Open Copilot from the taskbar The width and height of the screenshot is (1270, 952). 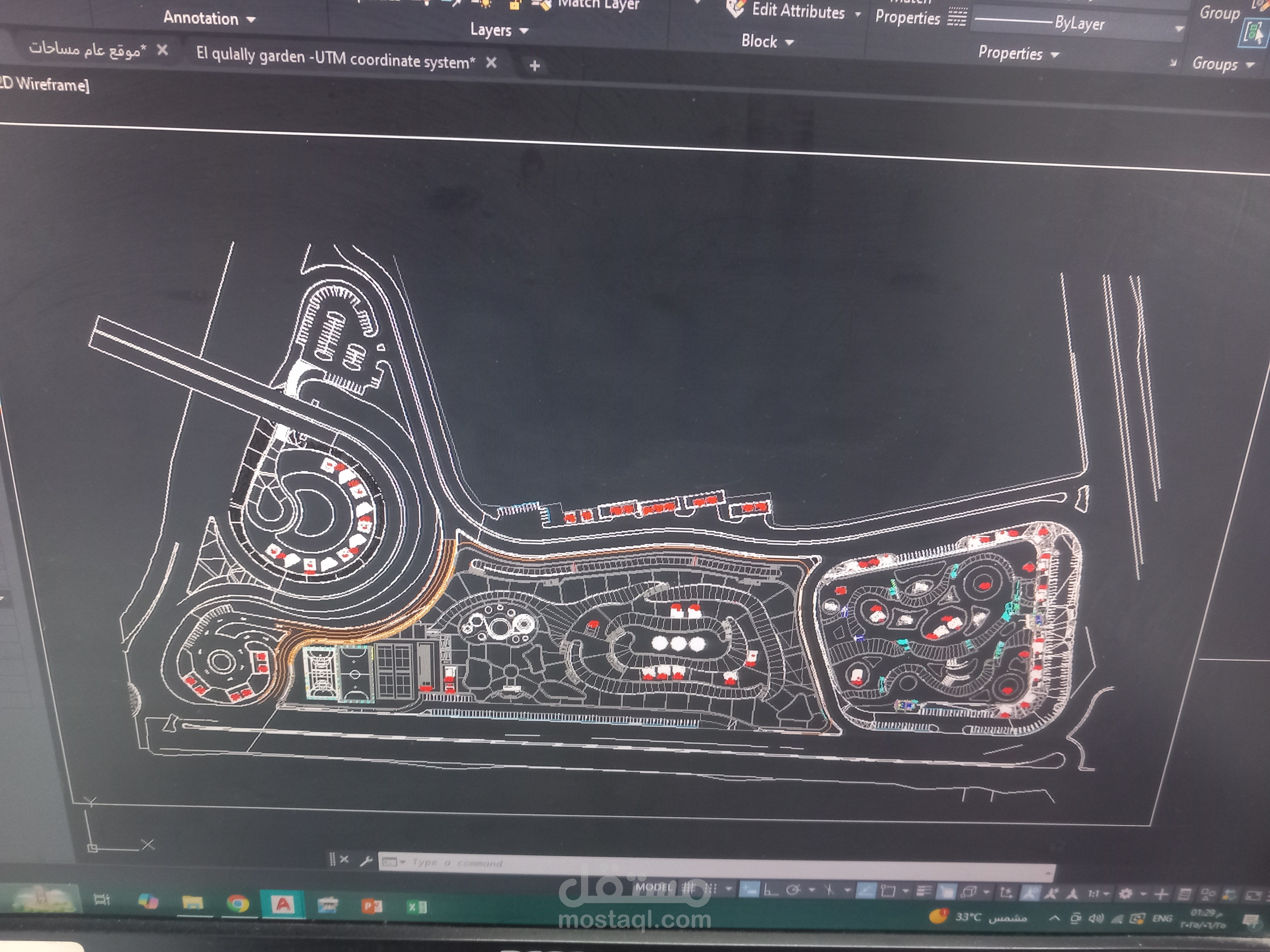point(148,901)
